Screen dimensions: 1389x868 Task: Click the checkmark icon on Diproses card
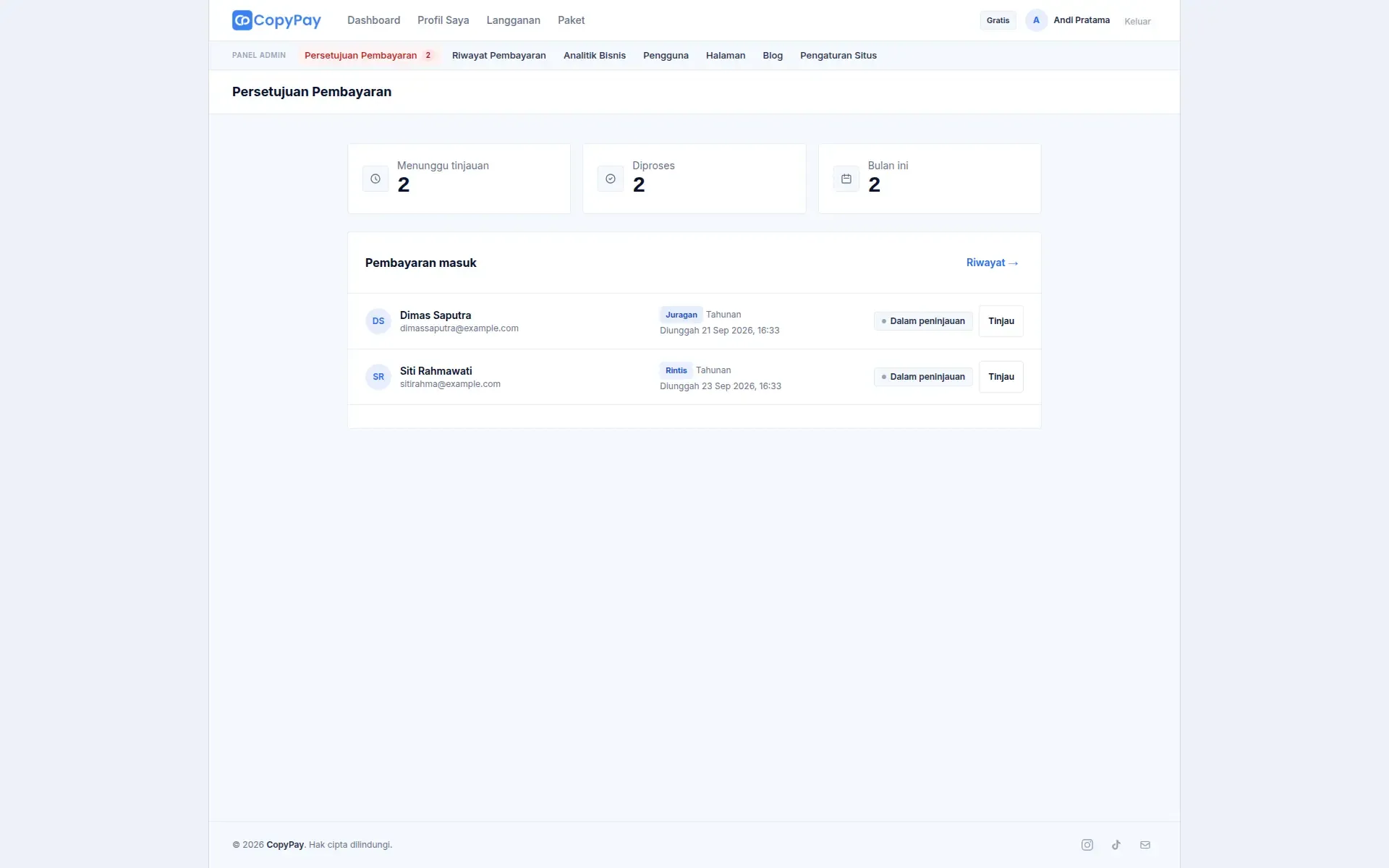(611, 179)
